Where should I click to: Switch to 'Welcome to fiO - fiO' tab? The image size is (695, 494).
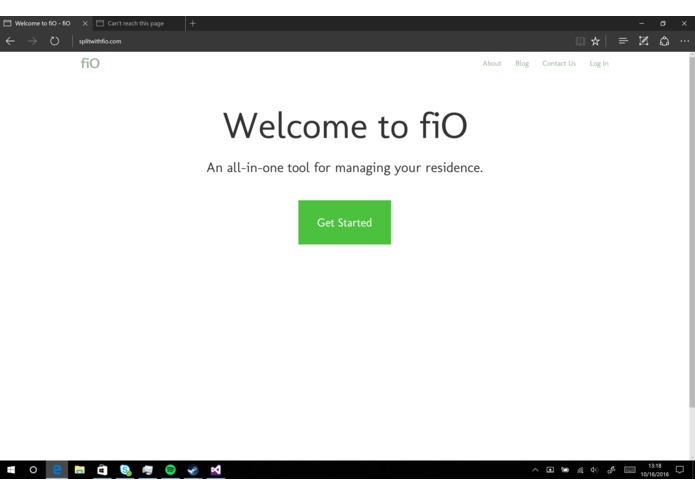tap(43, 23)
